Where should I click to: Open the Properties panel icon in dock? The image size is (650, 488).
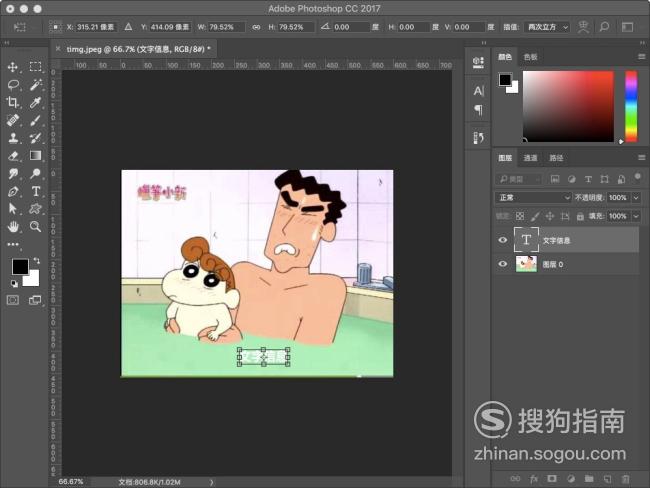pos(478,63)
